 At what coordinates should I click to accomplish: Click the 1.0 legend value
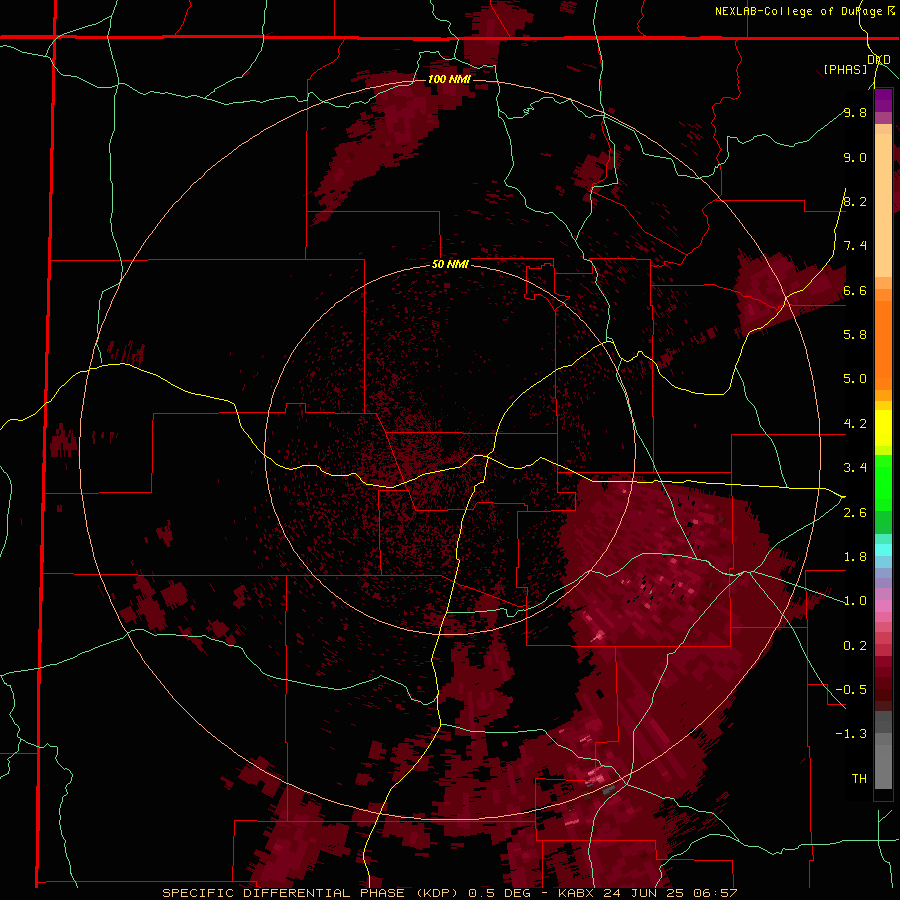[855, 601]
